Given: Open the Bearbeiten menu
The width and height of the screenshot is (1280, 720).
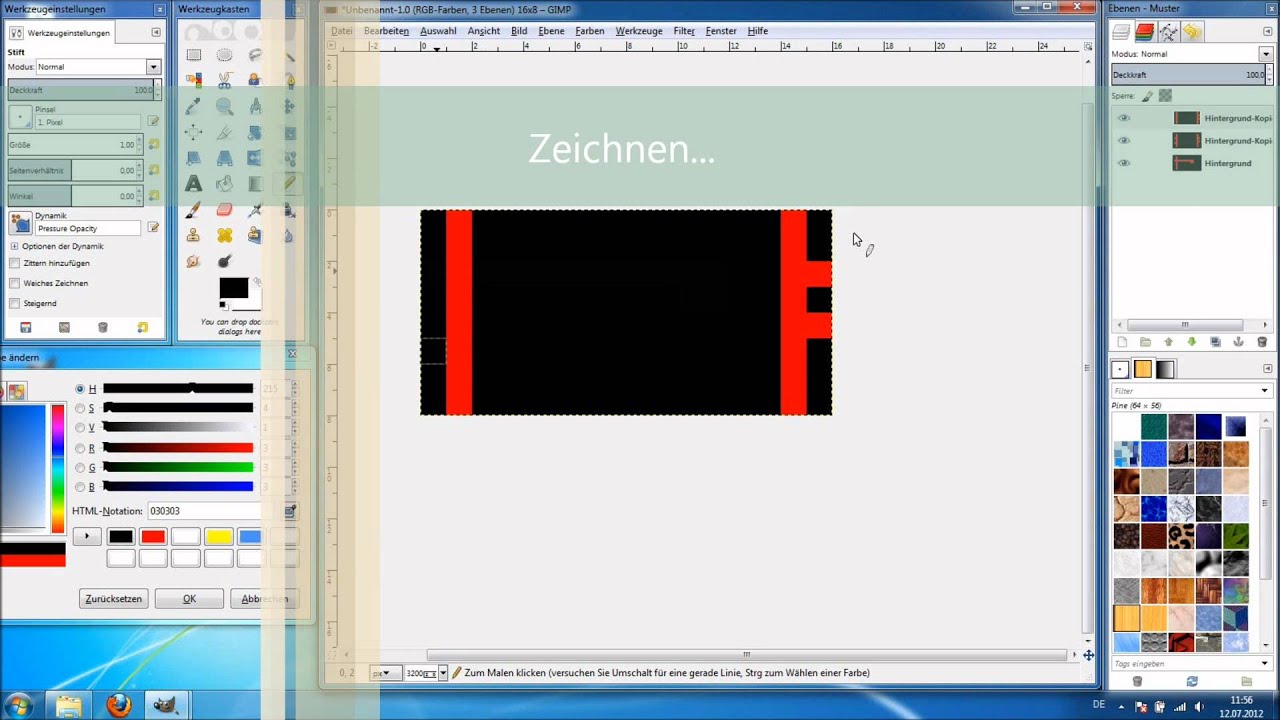Looking at the screenshot, I should click(386, 31).
